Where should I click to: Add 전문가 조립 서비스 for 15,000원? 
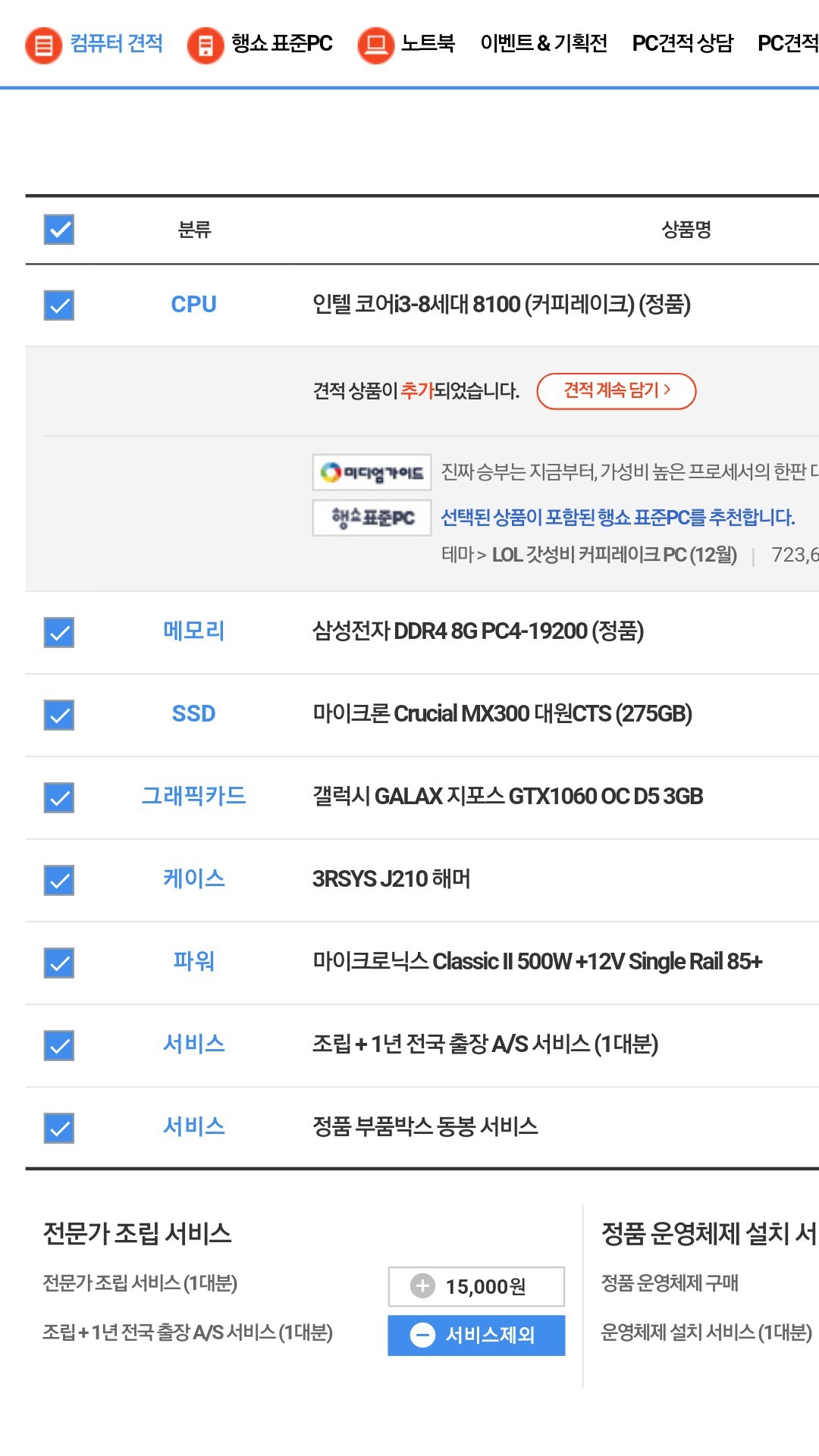[x=476, y=1286]
